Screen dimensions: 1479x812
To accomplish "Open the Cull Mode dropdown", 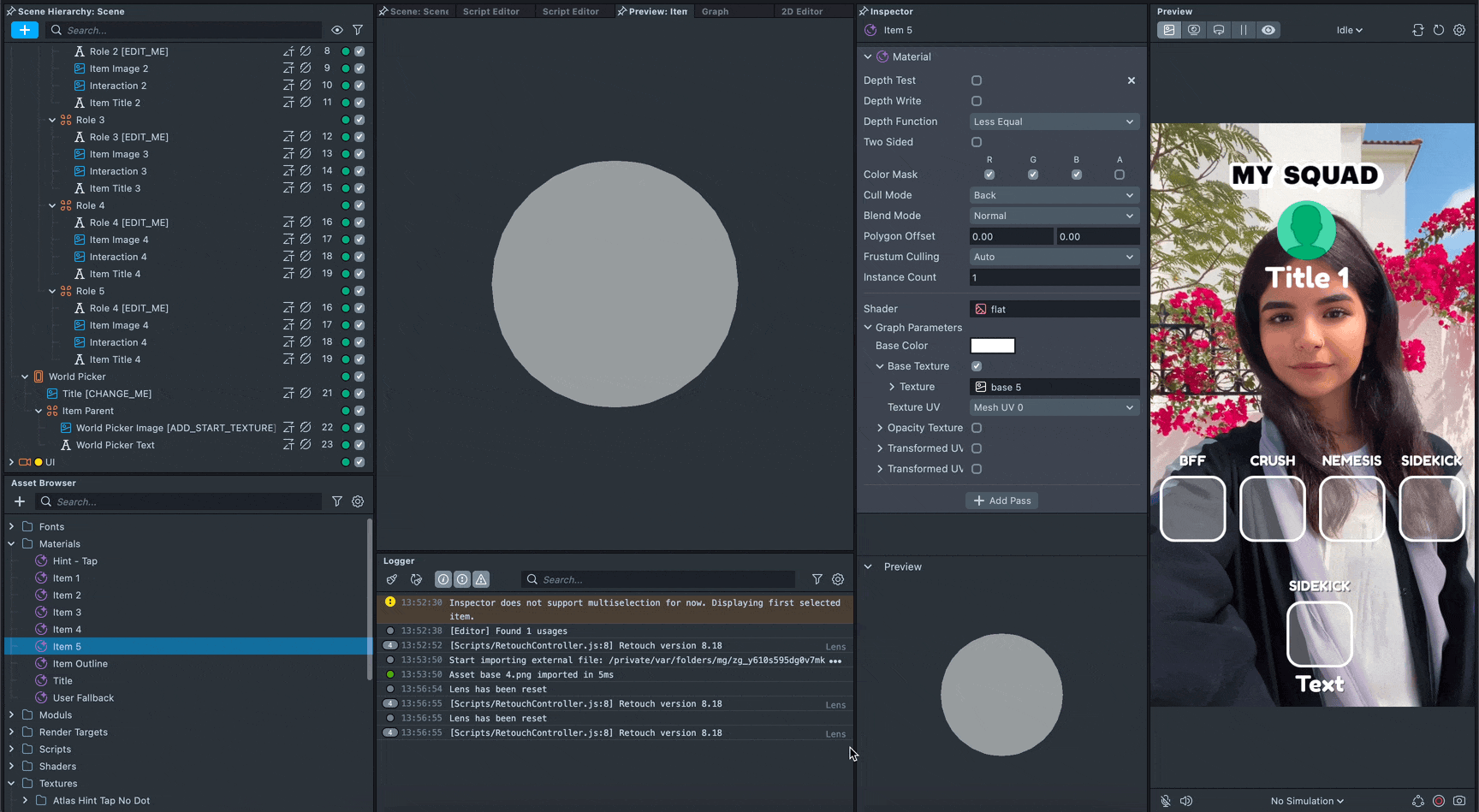I will pos(1054,195).
